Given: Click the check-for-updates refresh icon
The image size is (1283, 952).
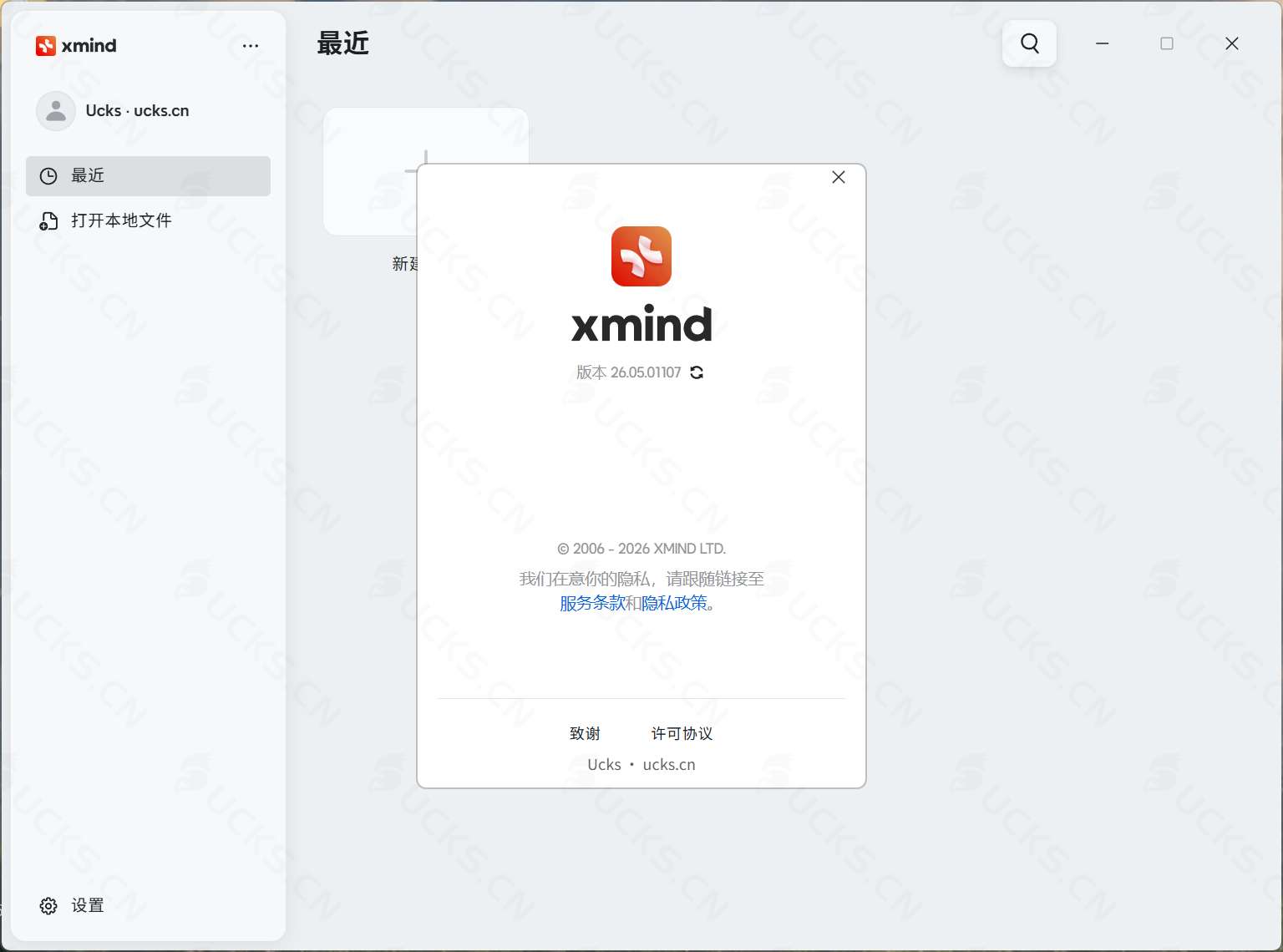Looking at the screenshot, I should pos(697,372).
